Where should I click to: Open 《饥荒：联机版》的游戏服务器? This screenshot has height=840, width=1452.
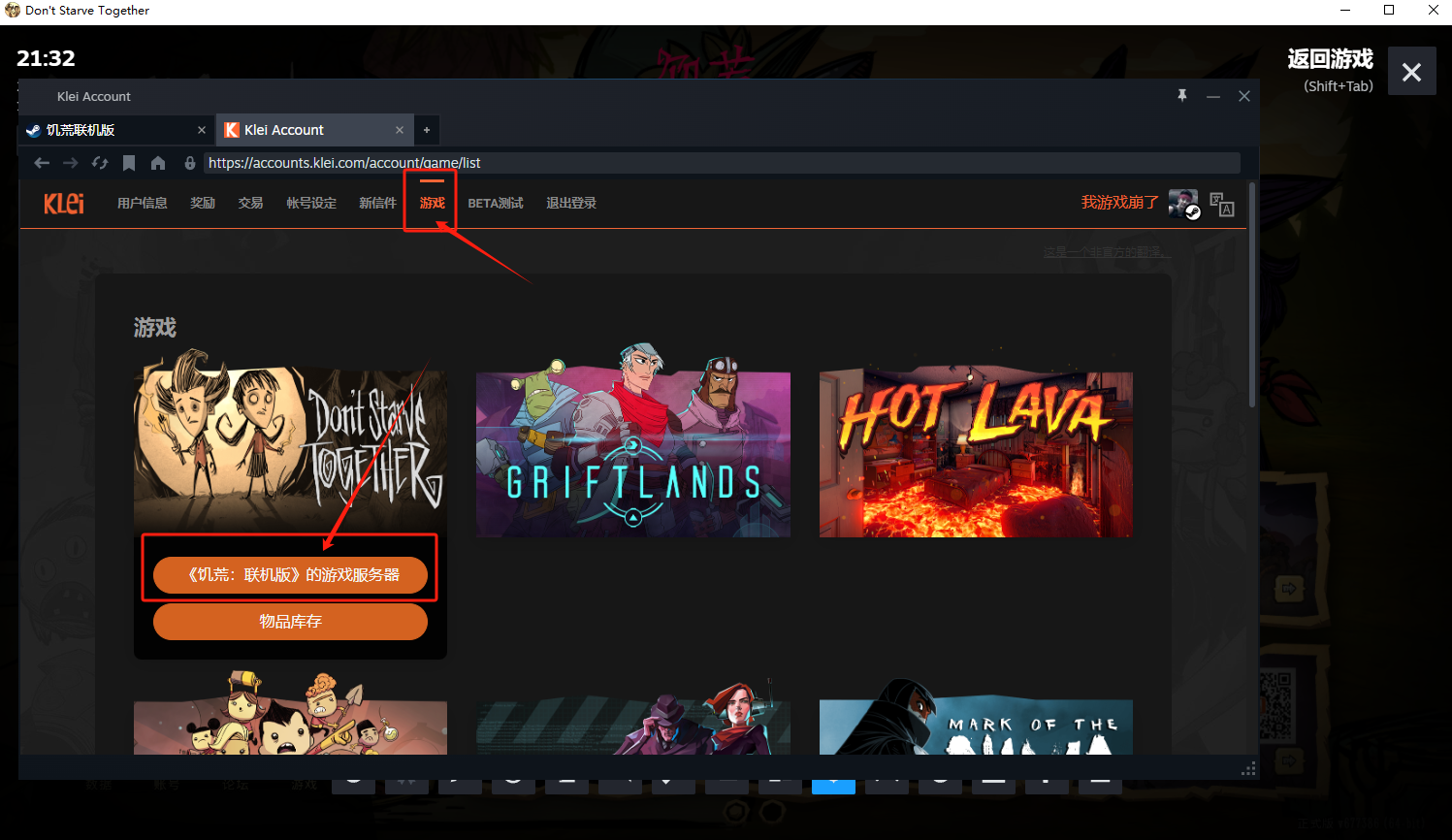pyautogui.click(x=290, y=575)
